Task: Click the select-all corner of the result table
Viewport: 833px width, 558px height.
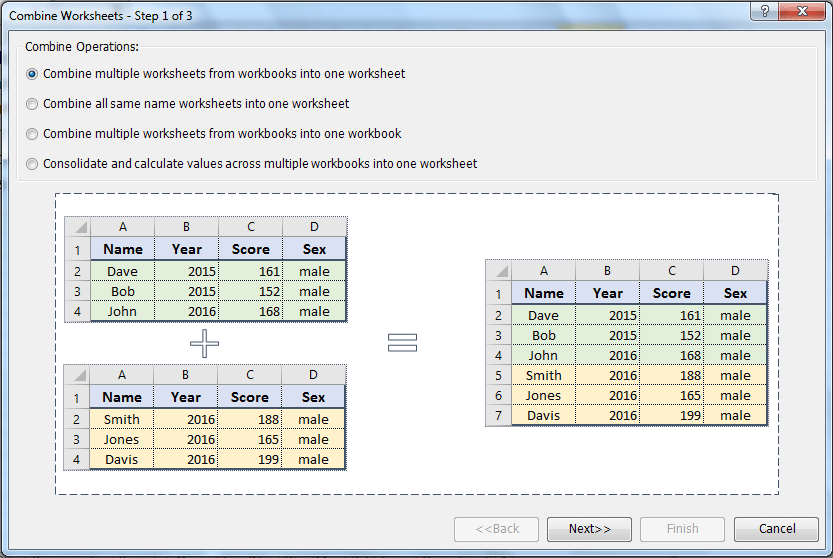Action: 498,271
